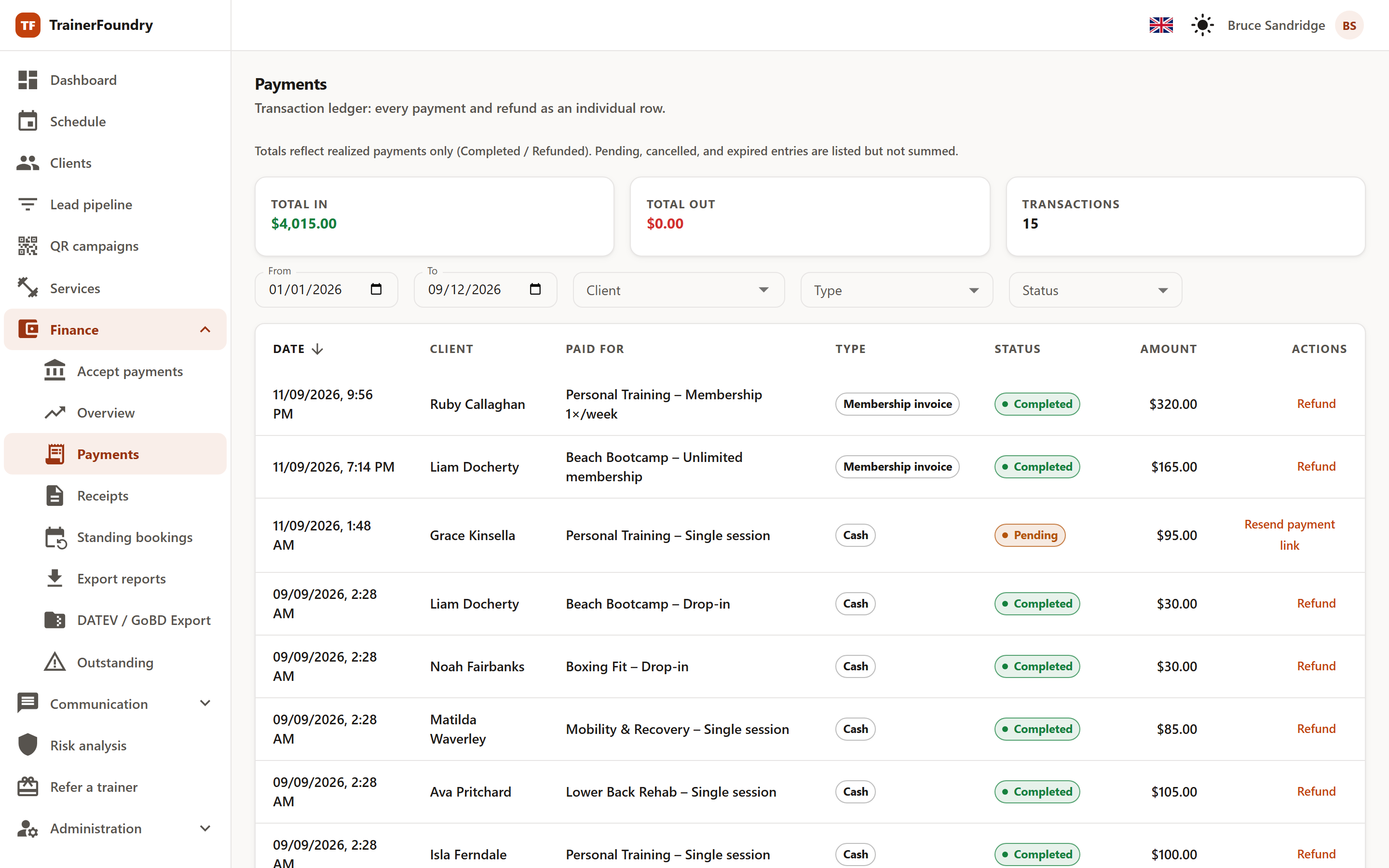Expand the Communication section chevron

click(x=205, y=703)
